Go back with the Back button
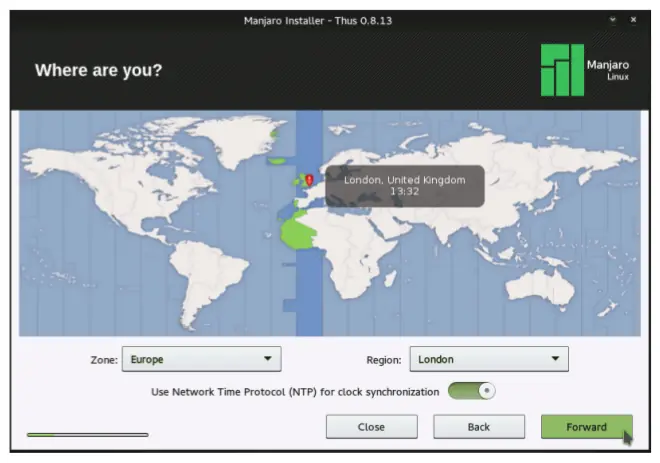This screenshot has height=463, width=660. (x=479, y=427)
